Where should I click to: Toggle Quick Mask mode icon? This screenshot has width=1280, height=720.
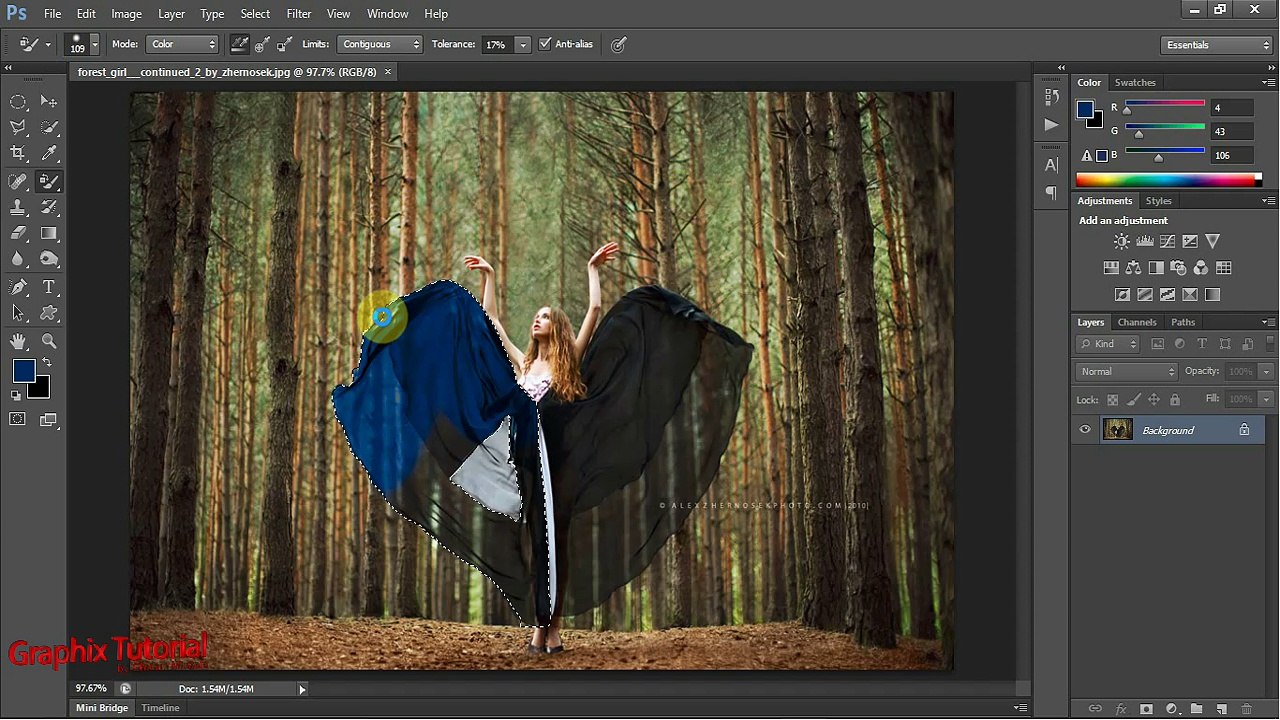[x=18, y=419]
